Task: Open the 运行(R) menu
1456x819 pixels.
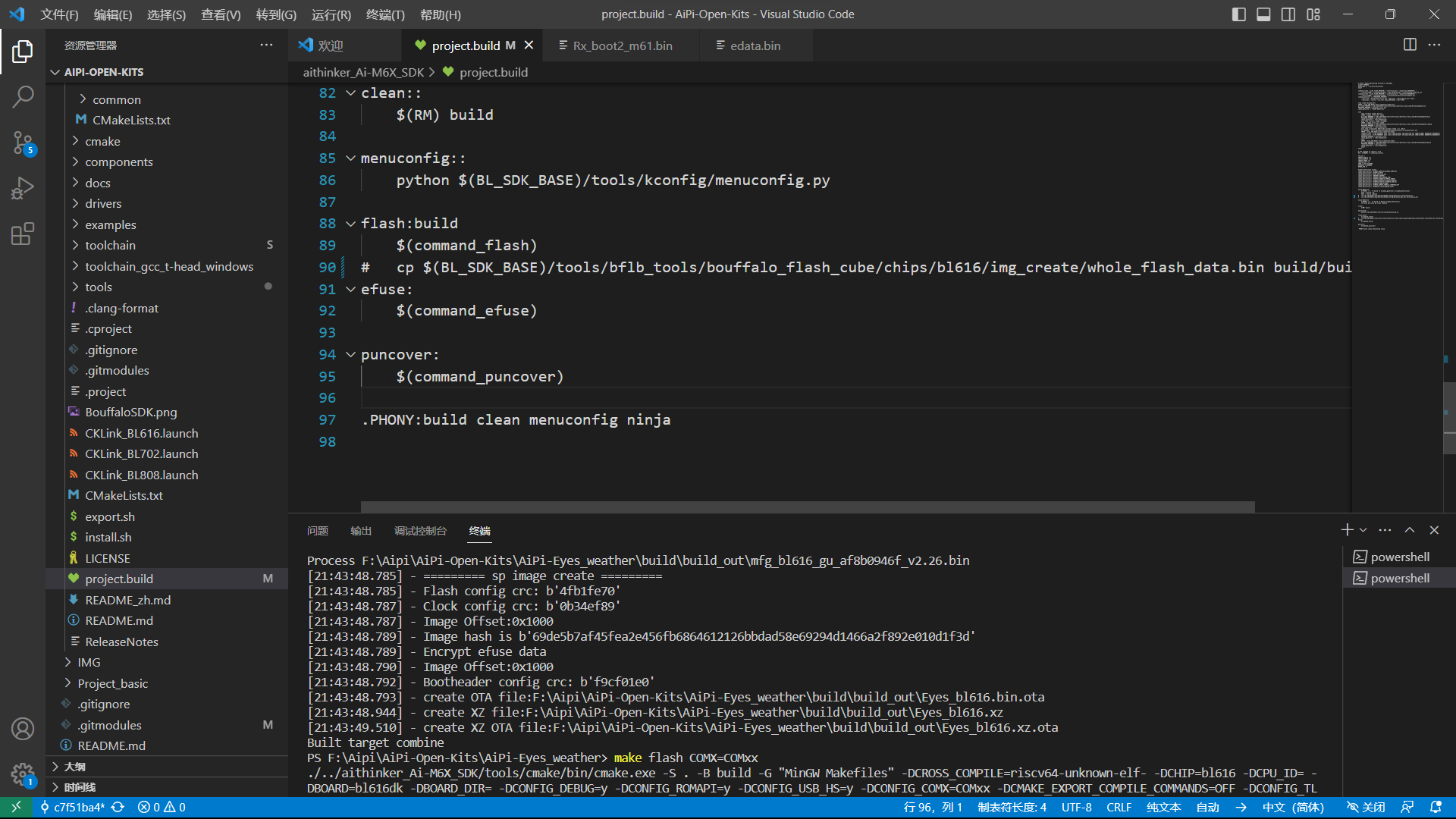Action: 331,14
